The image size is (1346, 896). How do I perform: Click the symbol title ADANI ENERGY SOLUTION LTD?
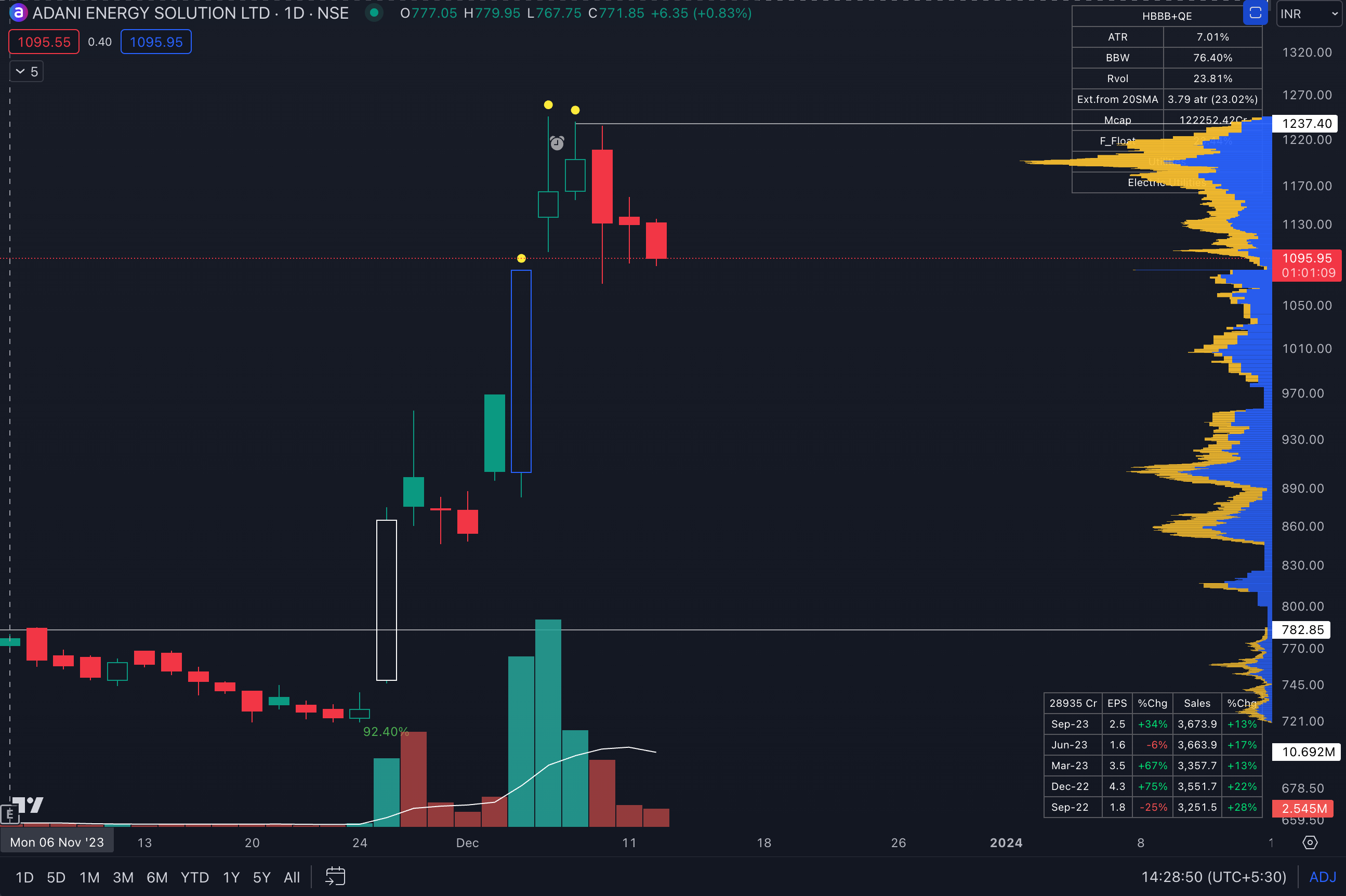[151, 13]
